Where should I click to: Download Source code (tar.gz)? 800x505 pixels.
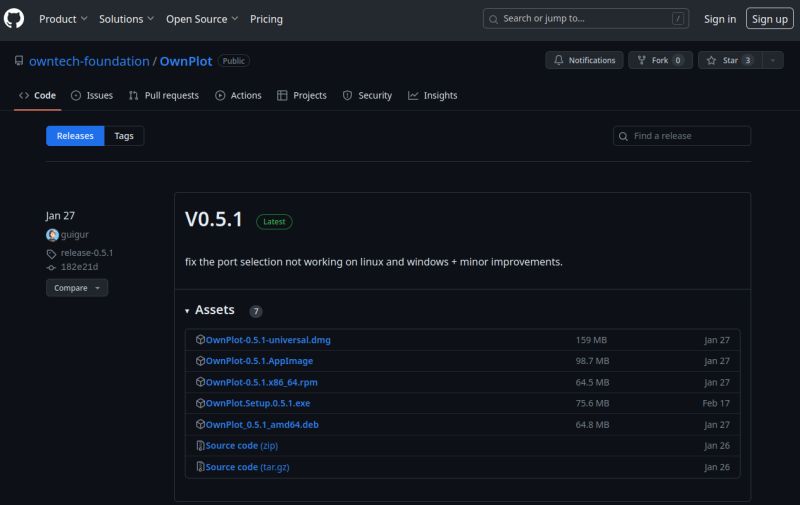(247, 467)
